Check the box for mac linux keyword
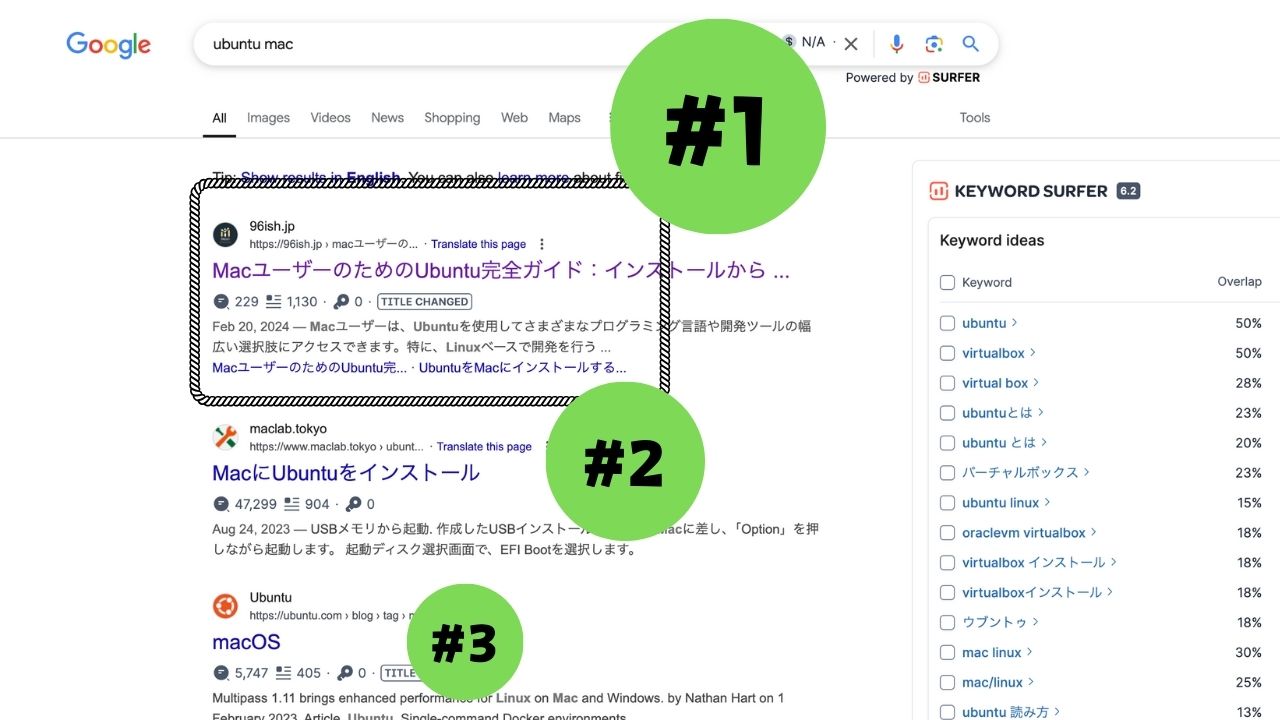This screenshot has height=720, width=1280. pyautogui.click(x=947, y=652)
